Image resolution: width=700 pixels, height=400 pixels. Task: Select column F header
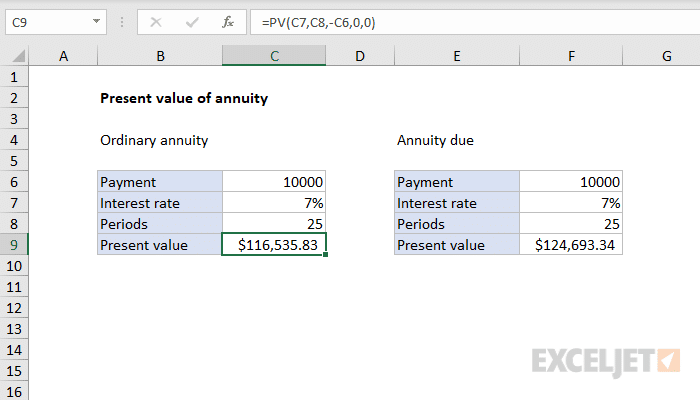pyautogui.click(x=571, y=56)
